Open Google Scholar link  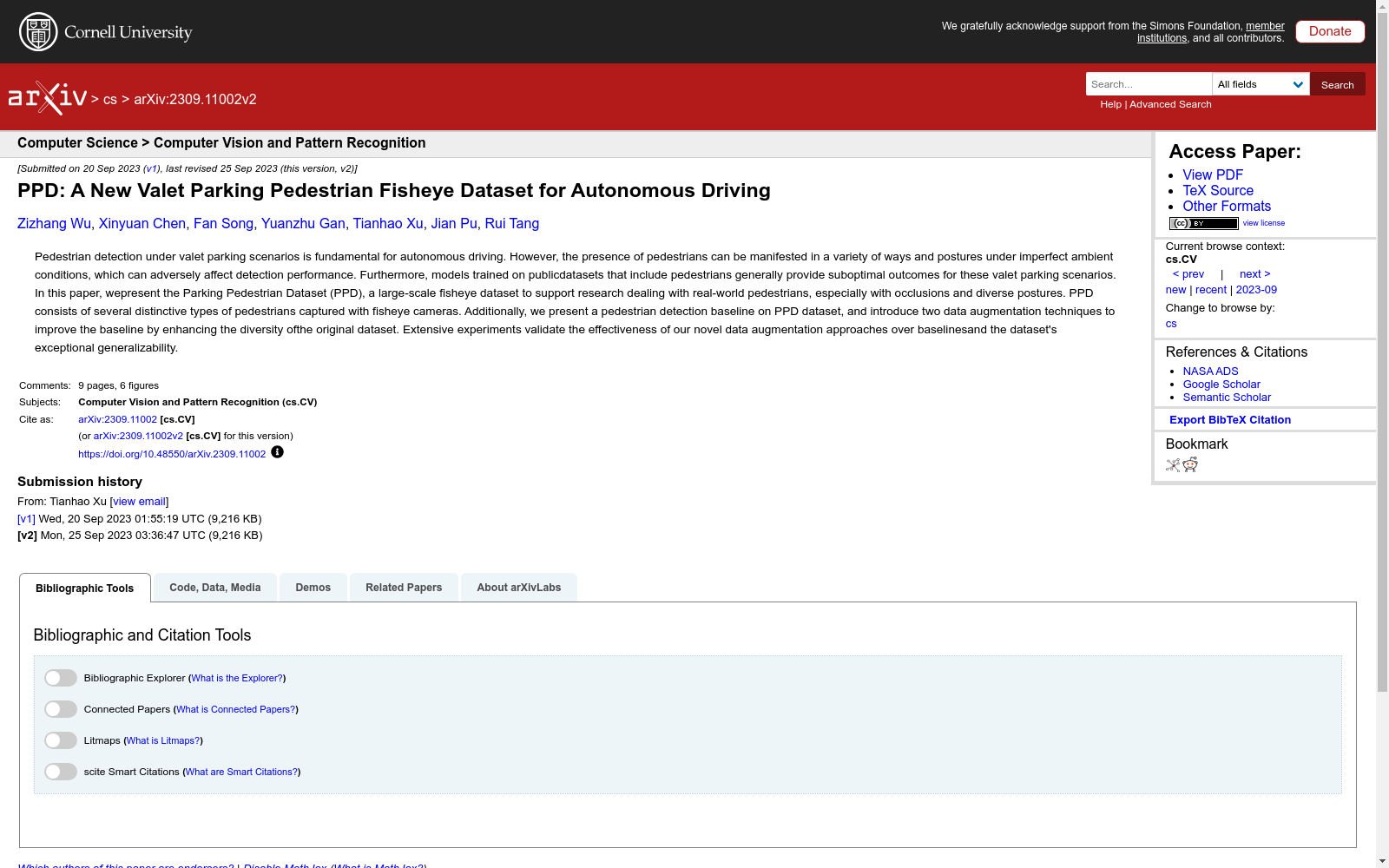(1221, 384)
